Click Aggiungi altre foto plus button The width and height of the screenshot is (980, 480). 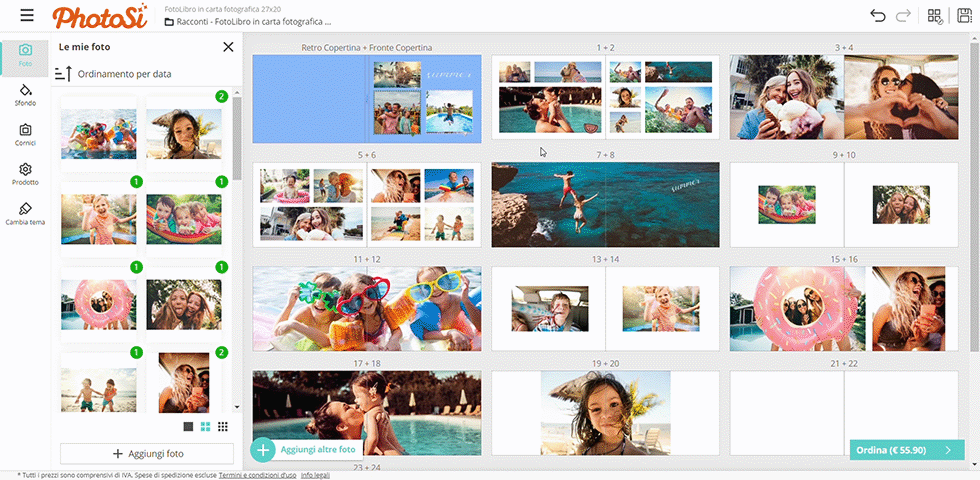point(262,450)
